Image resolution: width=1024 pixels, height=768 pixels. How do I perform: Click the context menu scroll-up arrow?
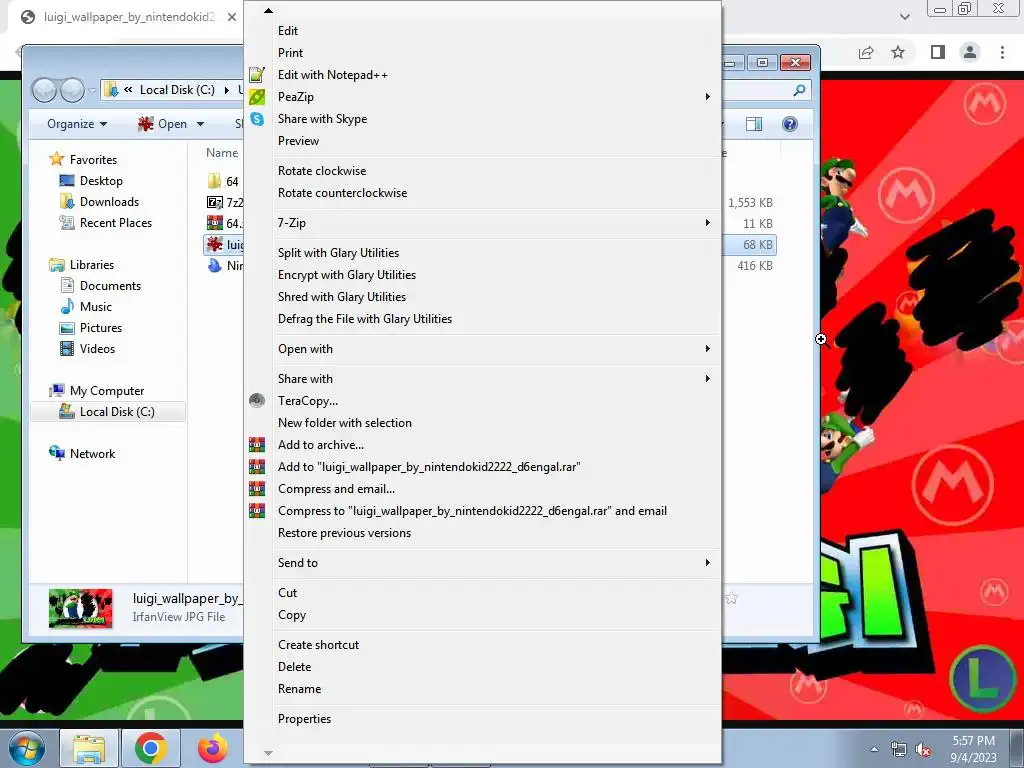tap(268, 10)
